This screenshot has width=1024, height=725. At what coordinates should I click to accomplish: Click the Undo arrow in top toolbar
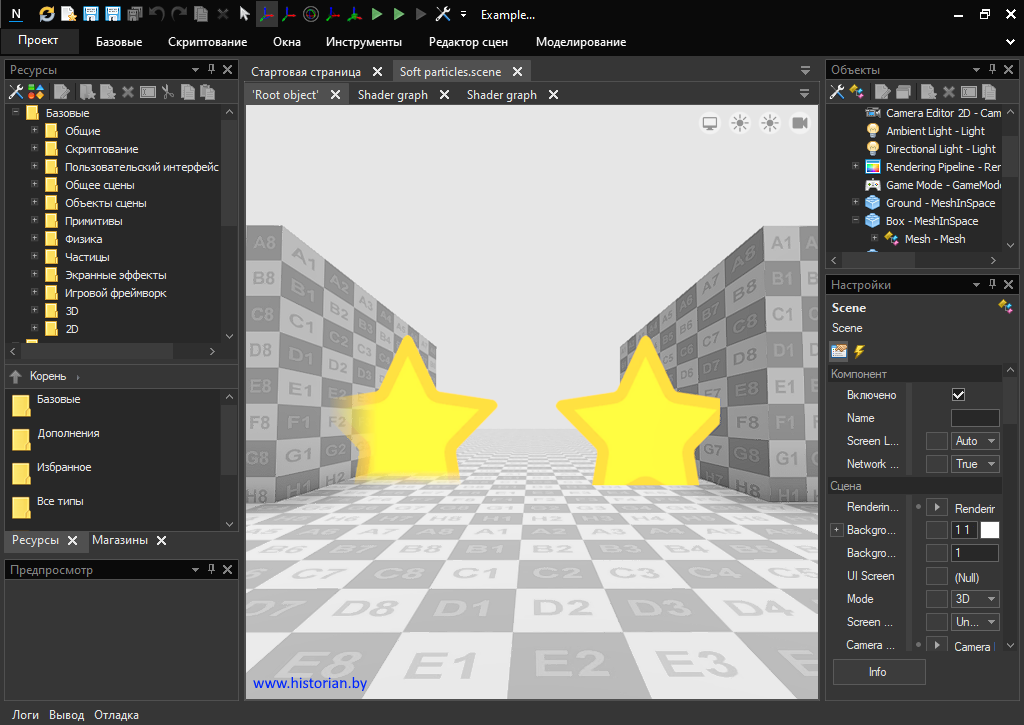[157, 14]
